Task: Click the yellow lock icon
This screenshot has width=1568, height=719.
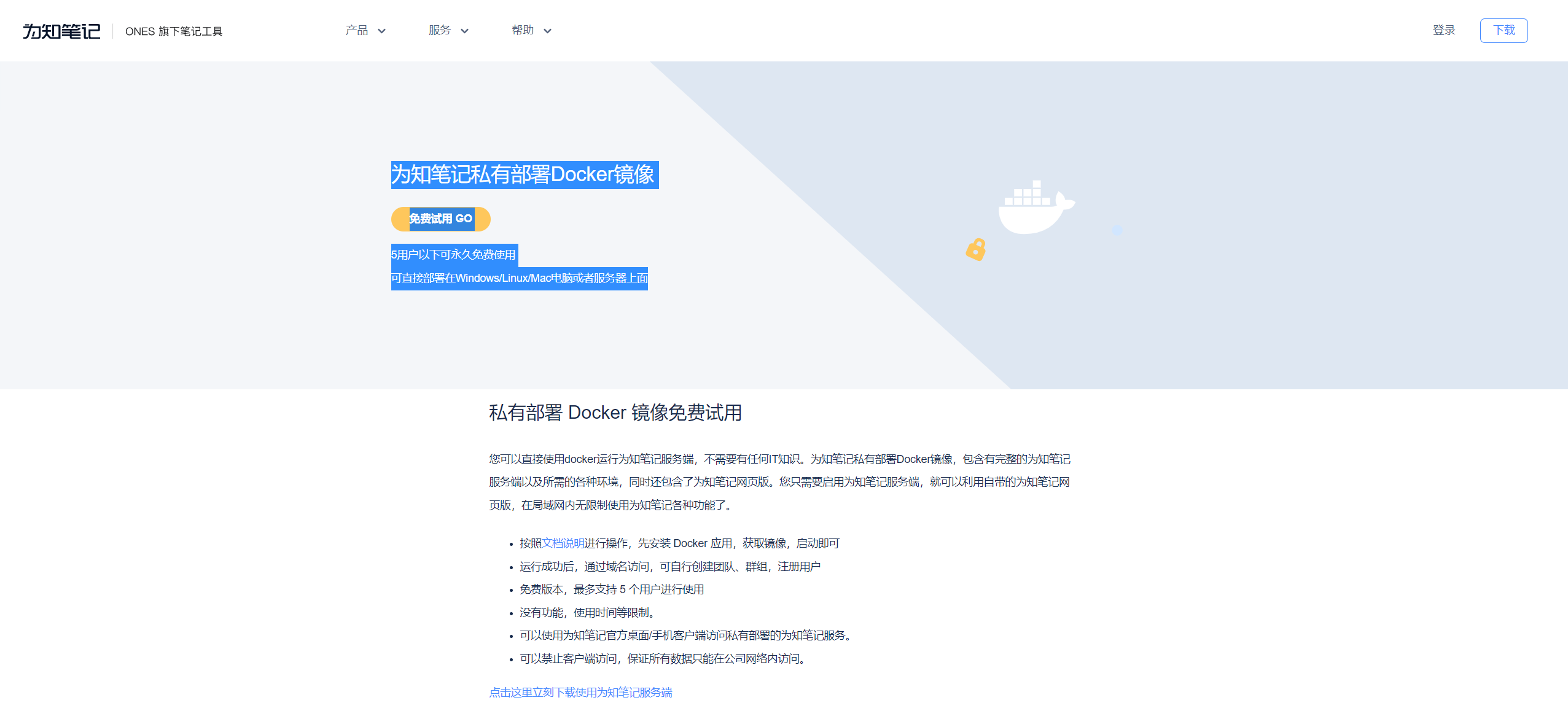Action: coord(976,250)
